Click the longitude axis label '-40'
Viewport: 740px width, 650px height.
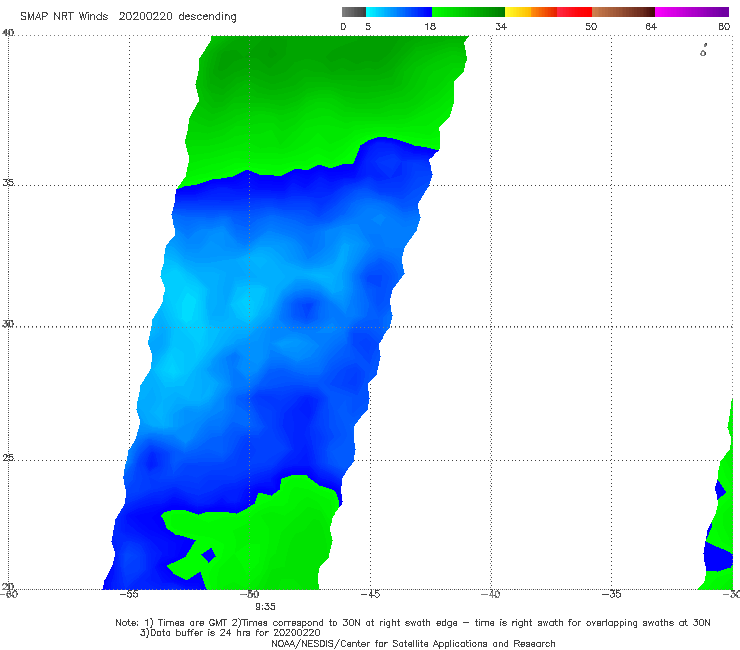coord(490,594)
